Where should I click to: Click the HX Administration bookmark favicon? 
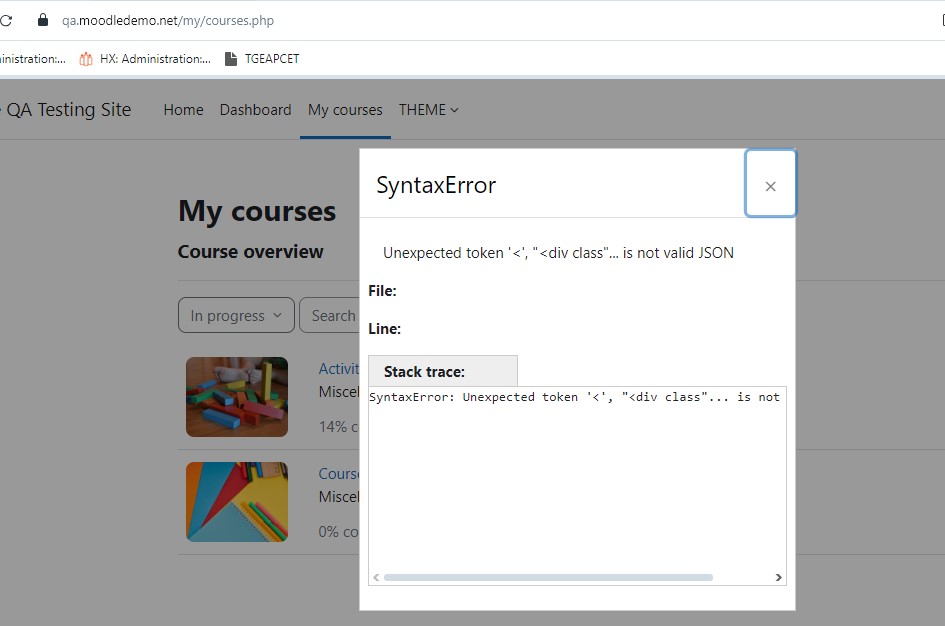pos(86,58)
